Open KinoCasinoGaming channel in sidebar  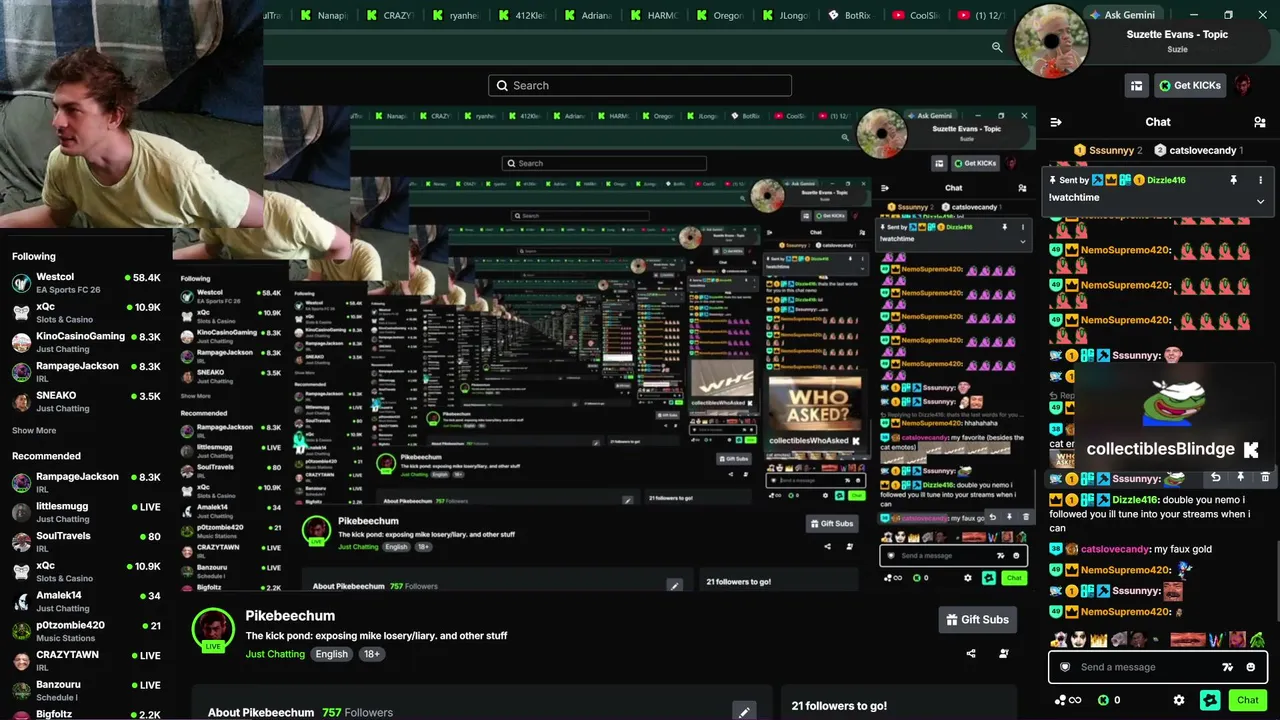[85, 342]
